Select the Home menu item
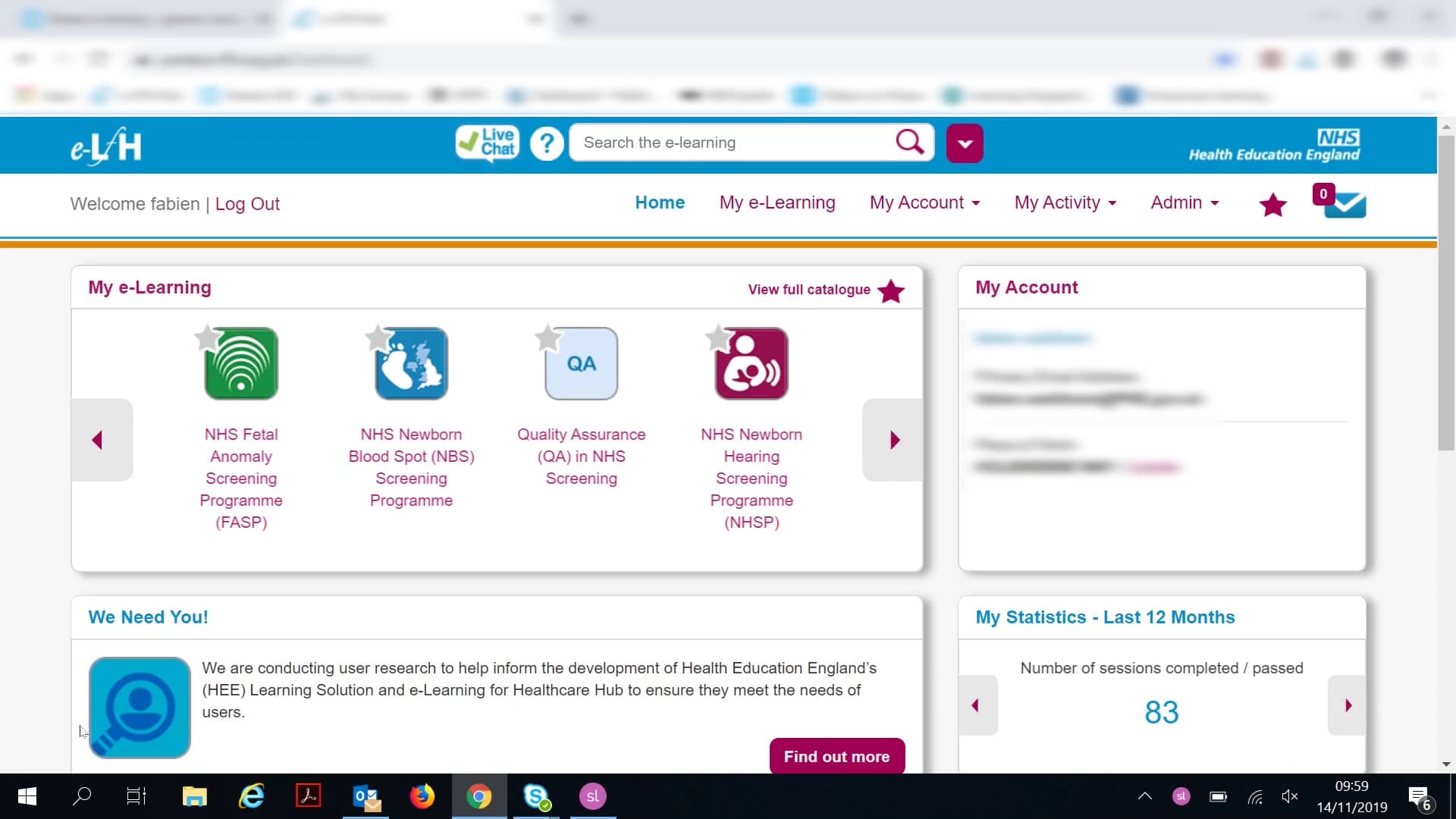The width and height of the screenshot is (1456, 819). pyautogui.click(x=660, y=202)
